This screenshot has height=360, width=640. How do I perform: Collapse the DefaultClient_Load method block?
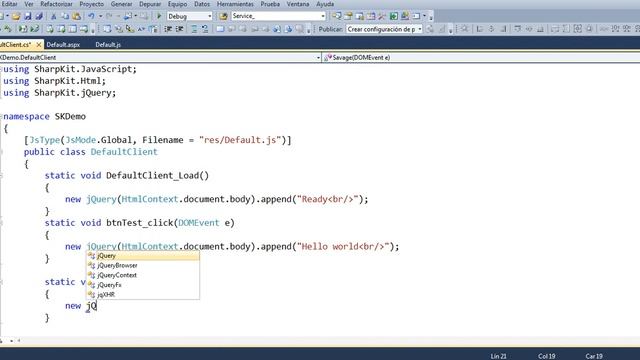tap(1, 176)
